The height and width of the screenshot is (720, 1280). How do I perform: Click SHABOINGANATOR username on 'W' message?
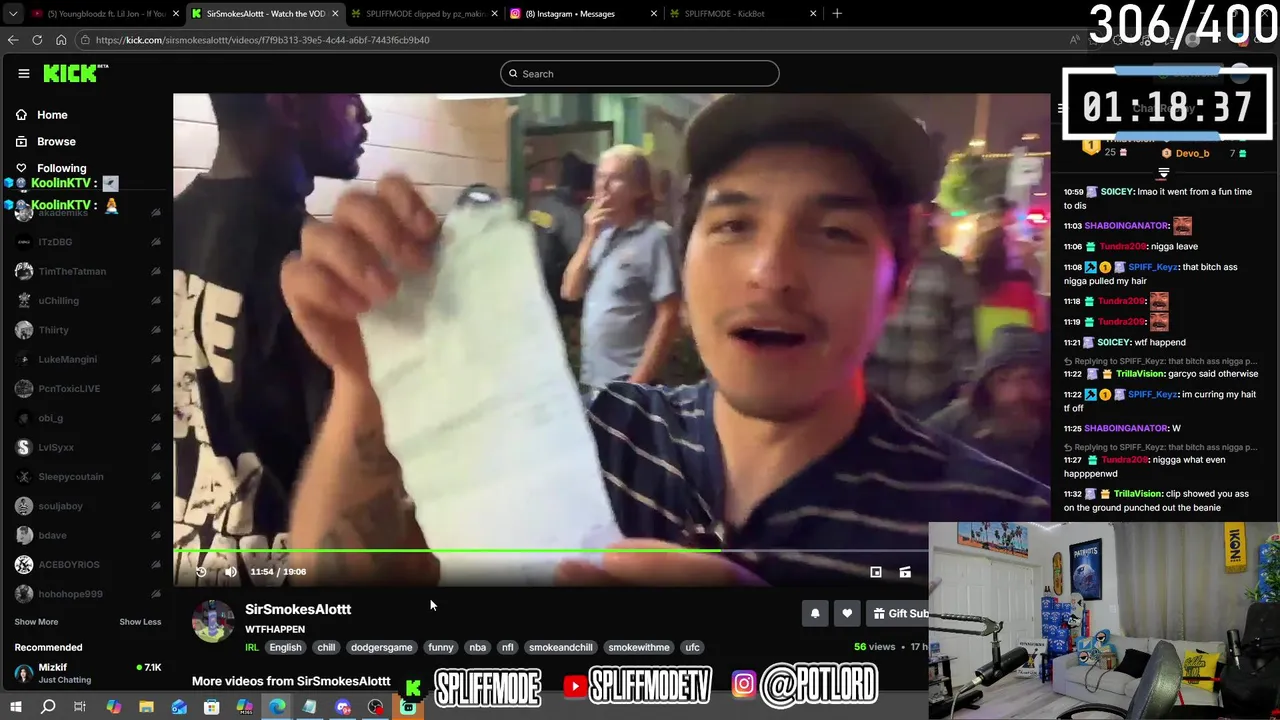pos(1126,428)
